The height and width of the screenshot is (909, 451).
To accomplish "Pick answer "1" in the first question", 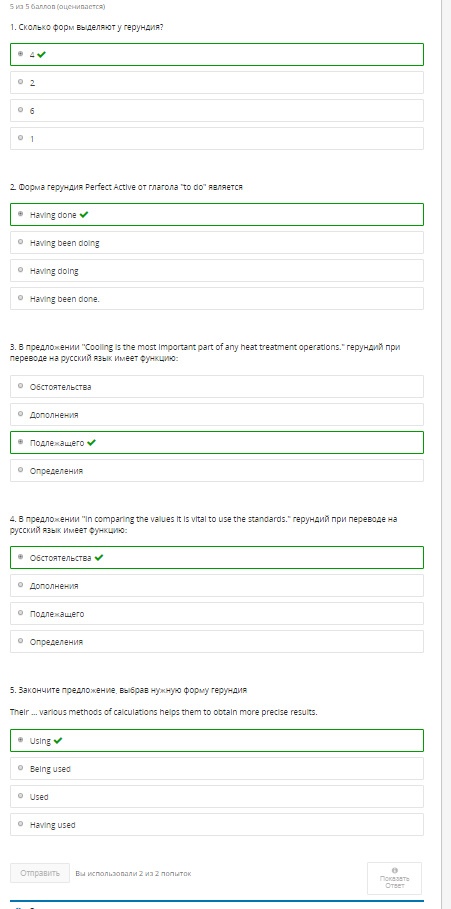I will click(217, 139).
